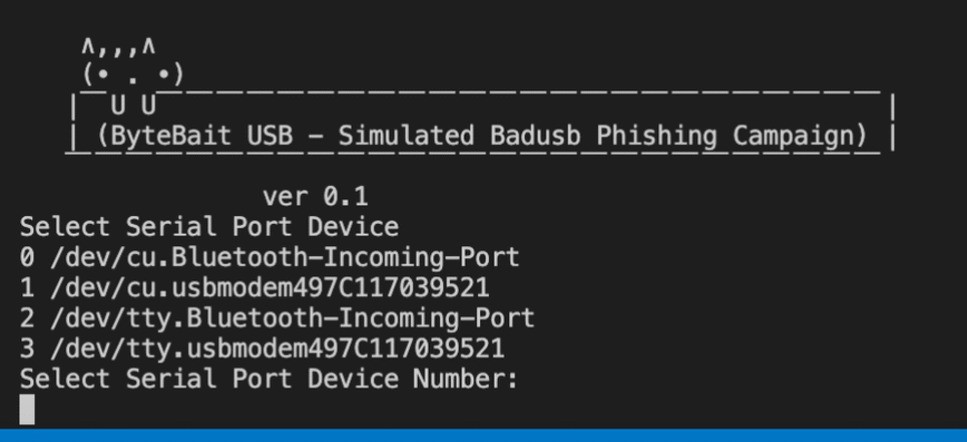This screenshot has height=442, width=967.
Task: Click the 'Select Serial Port Device' heading line
Action: [x=209, y=227]
